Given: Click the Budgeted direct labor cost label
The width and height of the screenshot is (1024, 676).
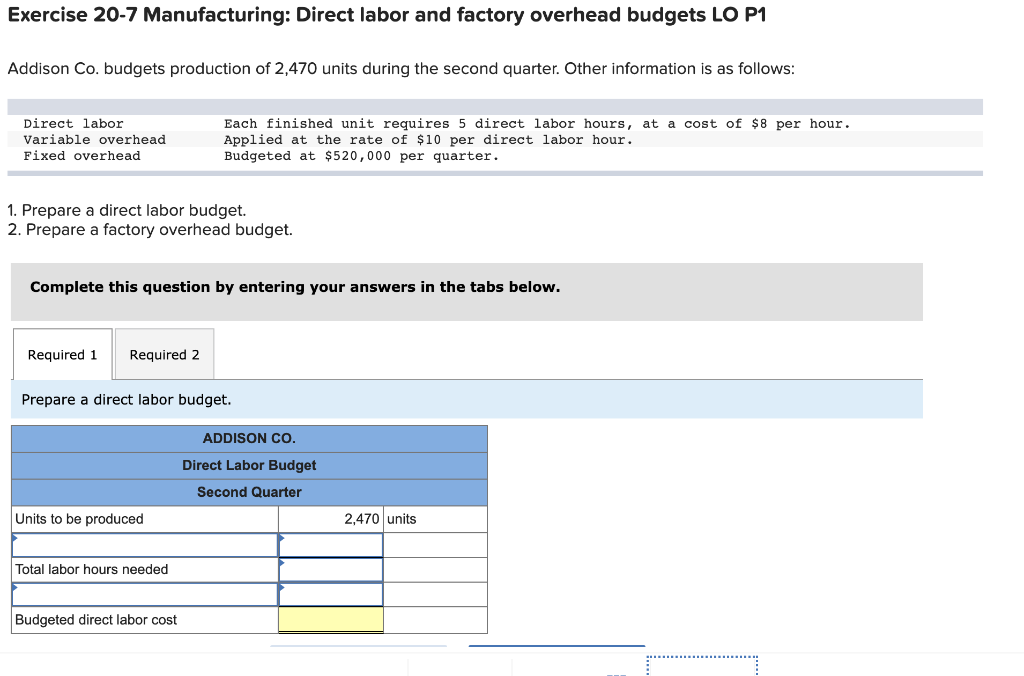Looking at the screenshot, I should pos(96,620).
